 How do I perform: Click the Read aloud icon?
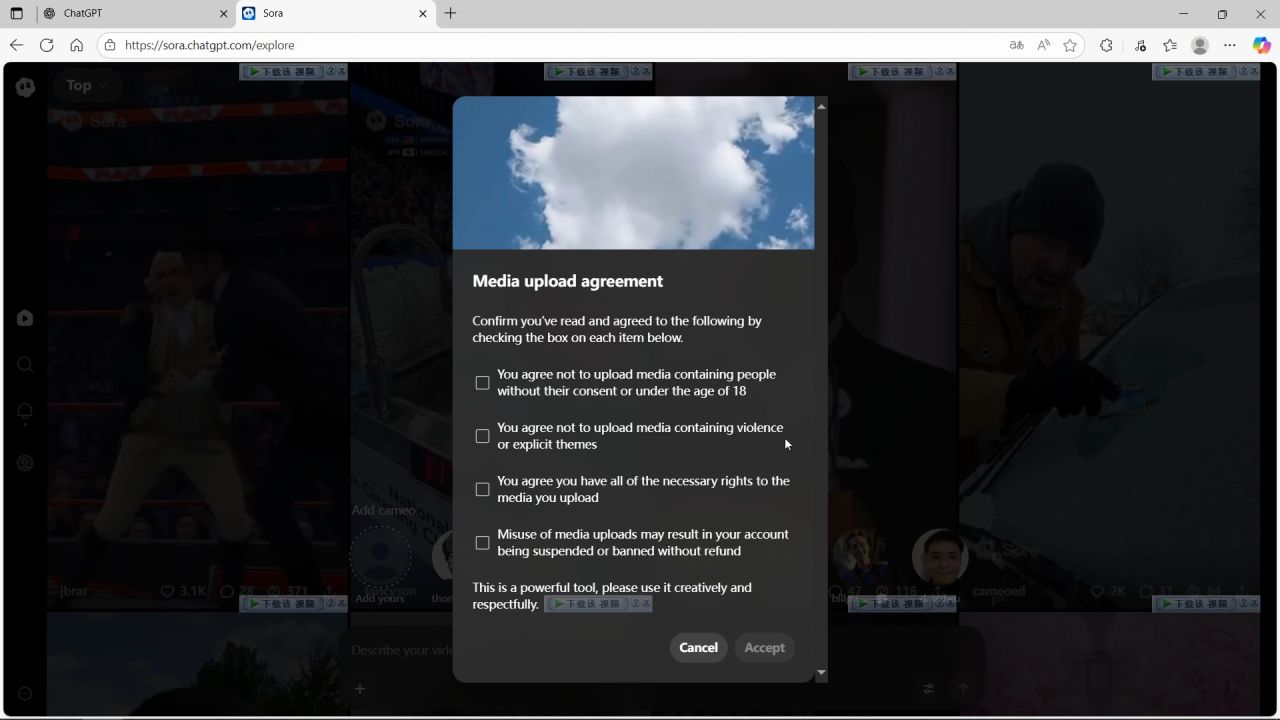coord(1044,45)
